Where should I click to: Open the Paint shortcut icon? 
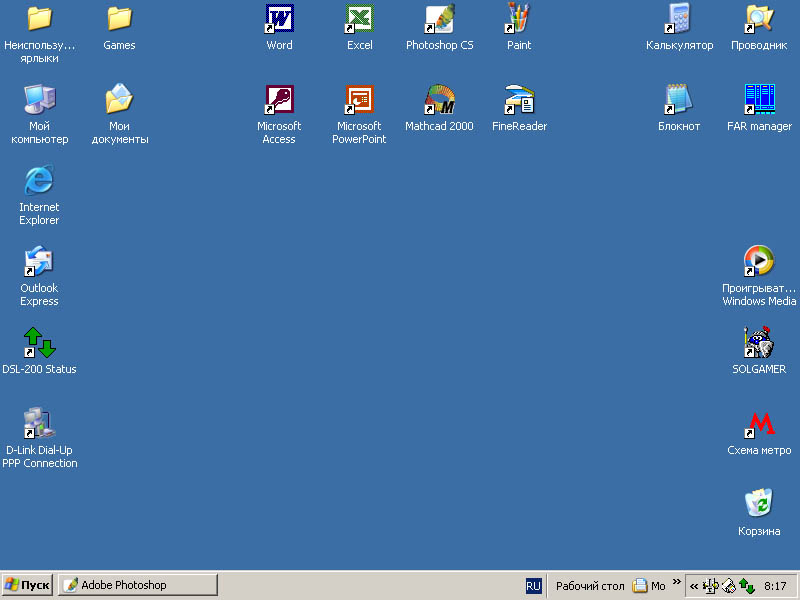[x=519, y=19]
